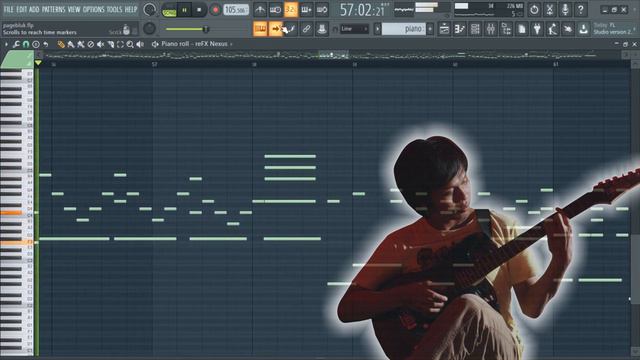Click the tempo display showing 105
The width and height of the screenshot is (640, 360).
click(x=236, y=9)
